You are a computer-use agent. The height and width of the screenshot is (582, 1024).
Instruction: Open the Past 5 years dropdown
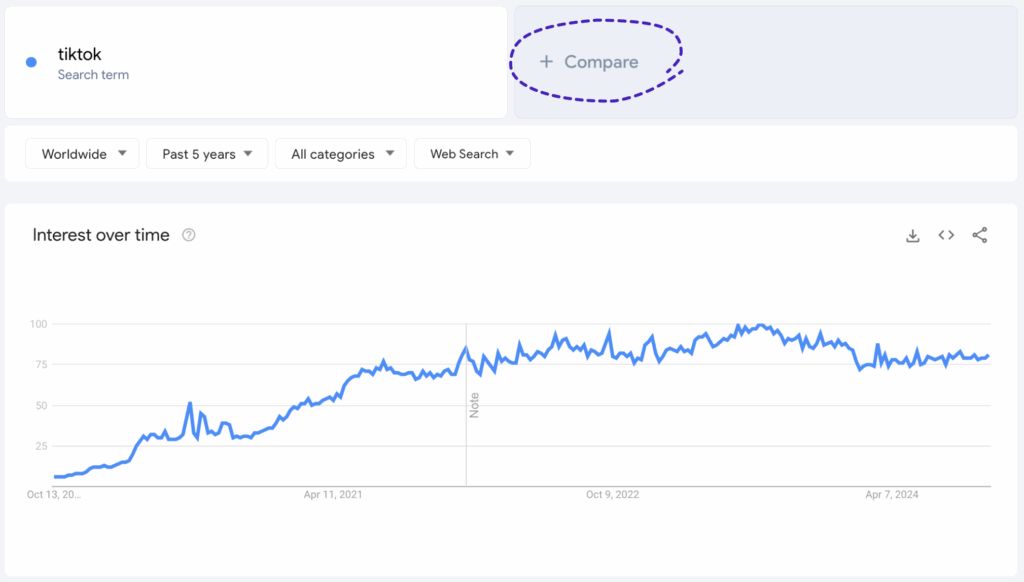[x=207, y=154]
